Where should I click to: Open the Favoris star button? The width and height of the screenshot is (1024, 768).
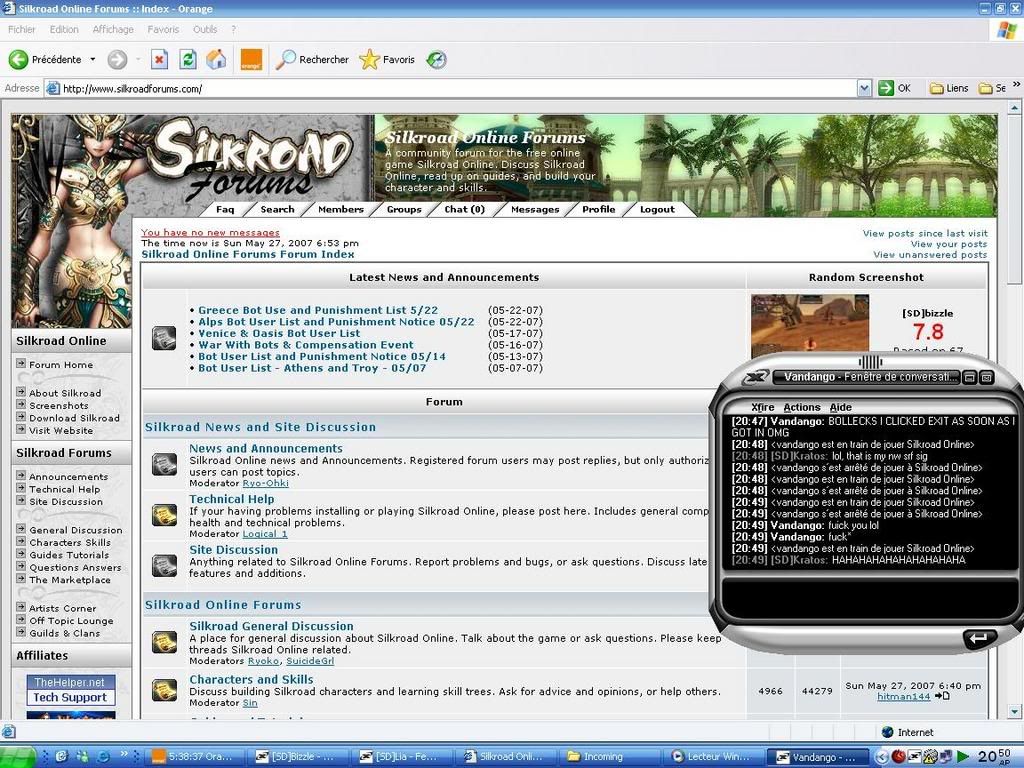(x=387, y=60)
